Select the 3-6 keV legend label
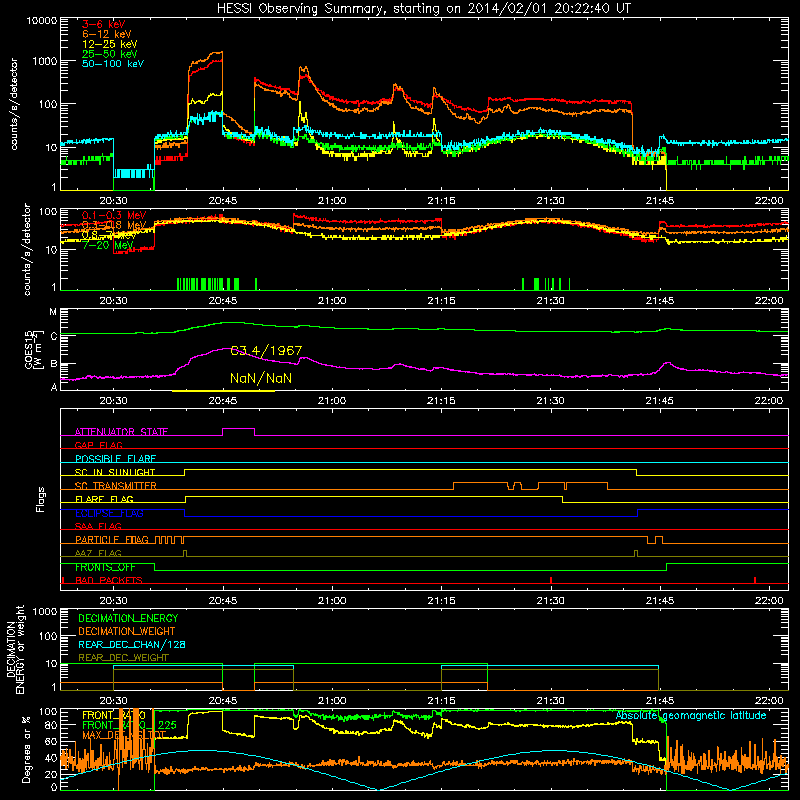The image size is (800, 800). pyautogui.click(x=104, y=24)
